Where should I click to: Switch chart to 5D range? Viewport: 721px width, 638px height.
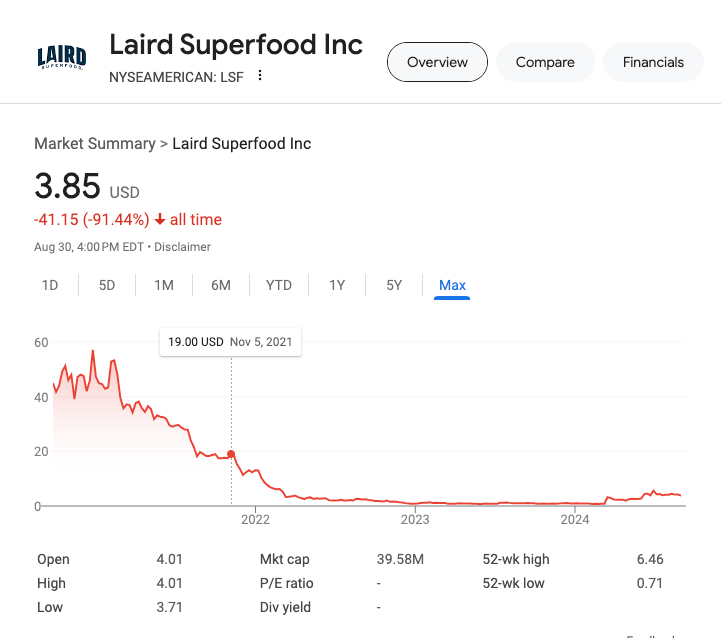[x=107, y=285]
